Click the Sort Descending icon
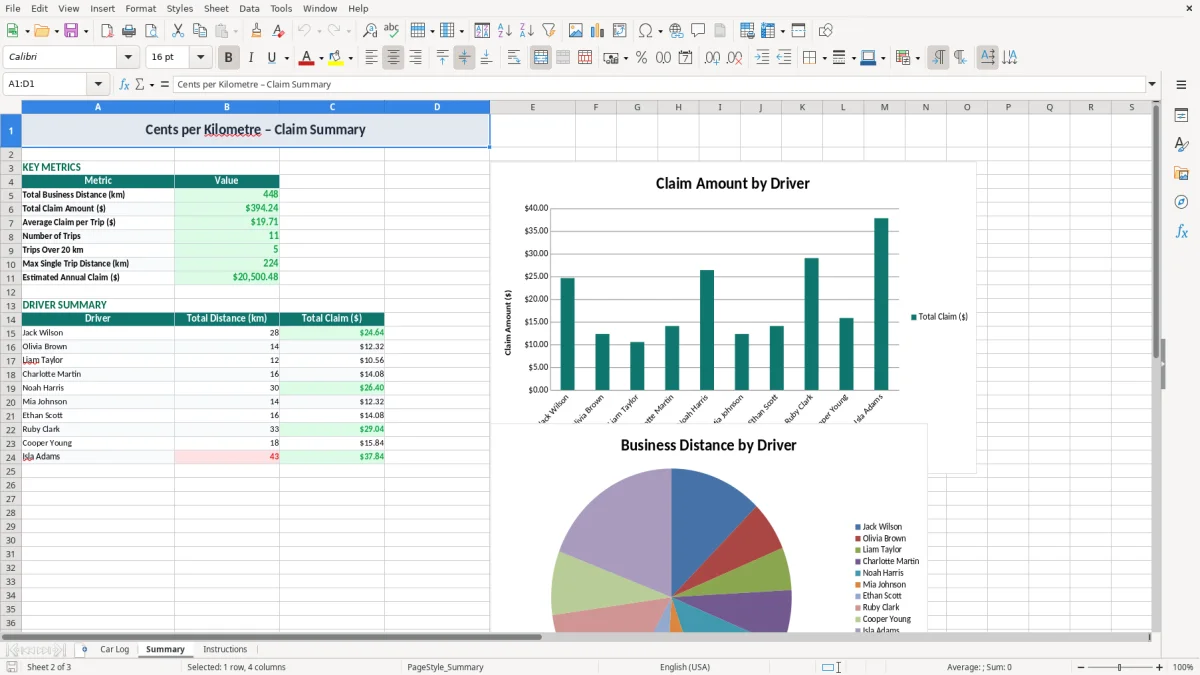 click(x=526, y=31)
